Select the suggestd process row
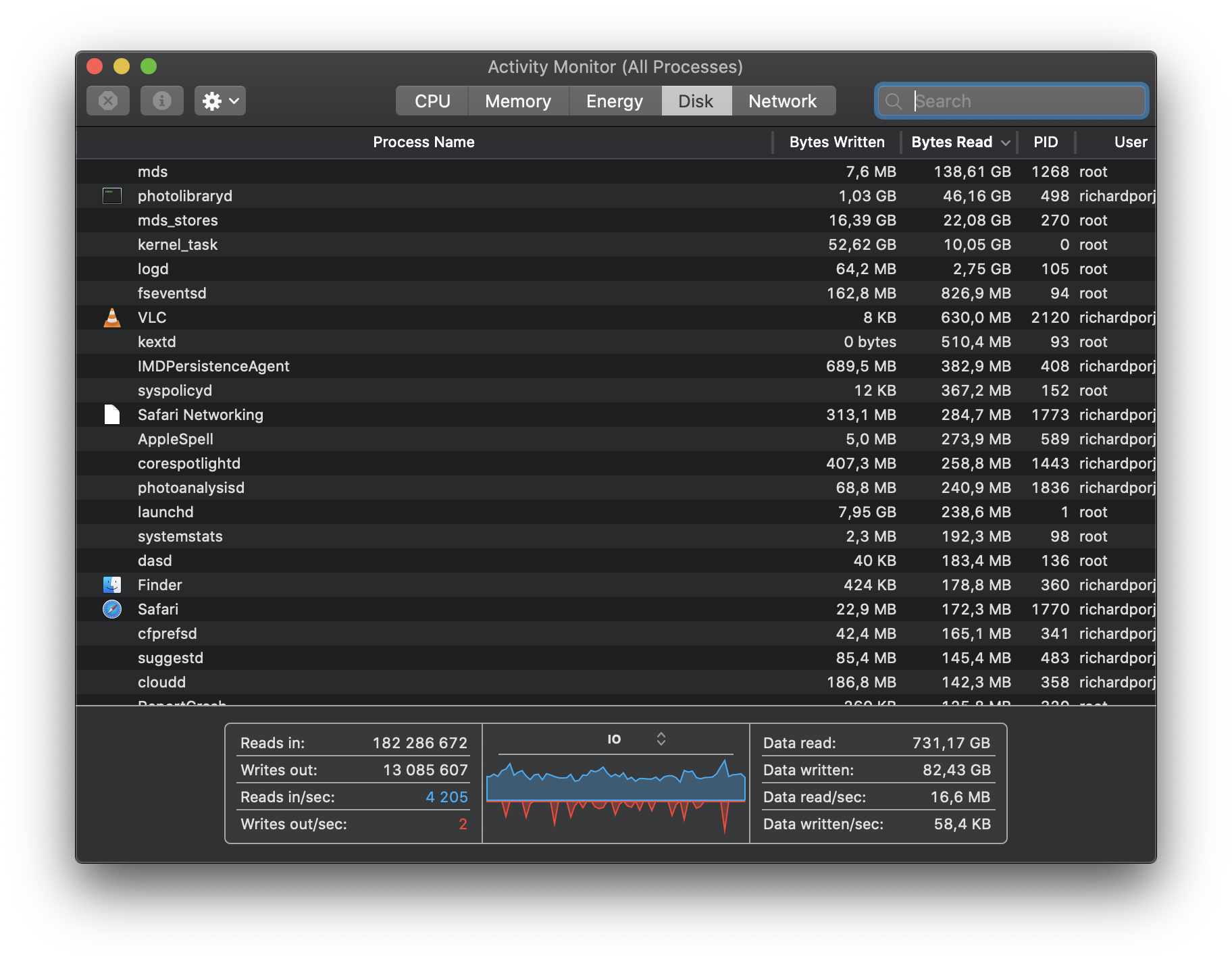1232x963 pixels. (x=616, y=658)
